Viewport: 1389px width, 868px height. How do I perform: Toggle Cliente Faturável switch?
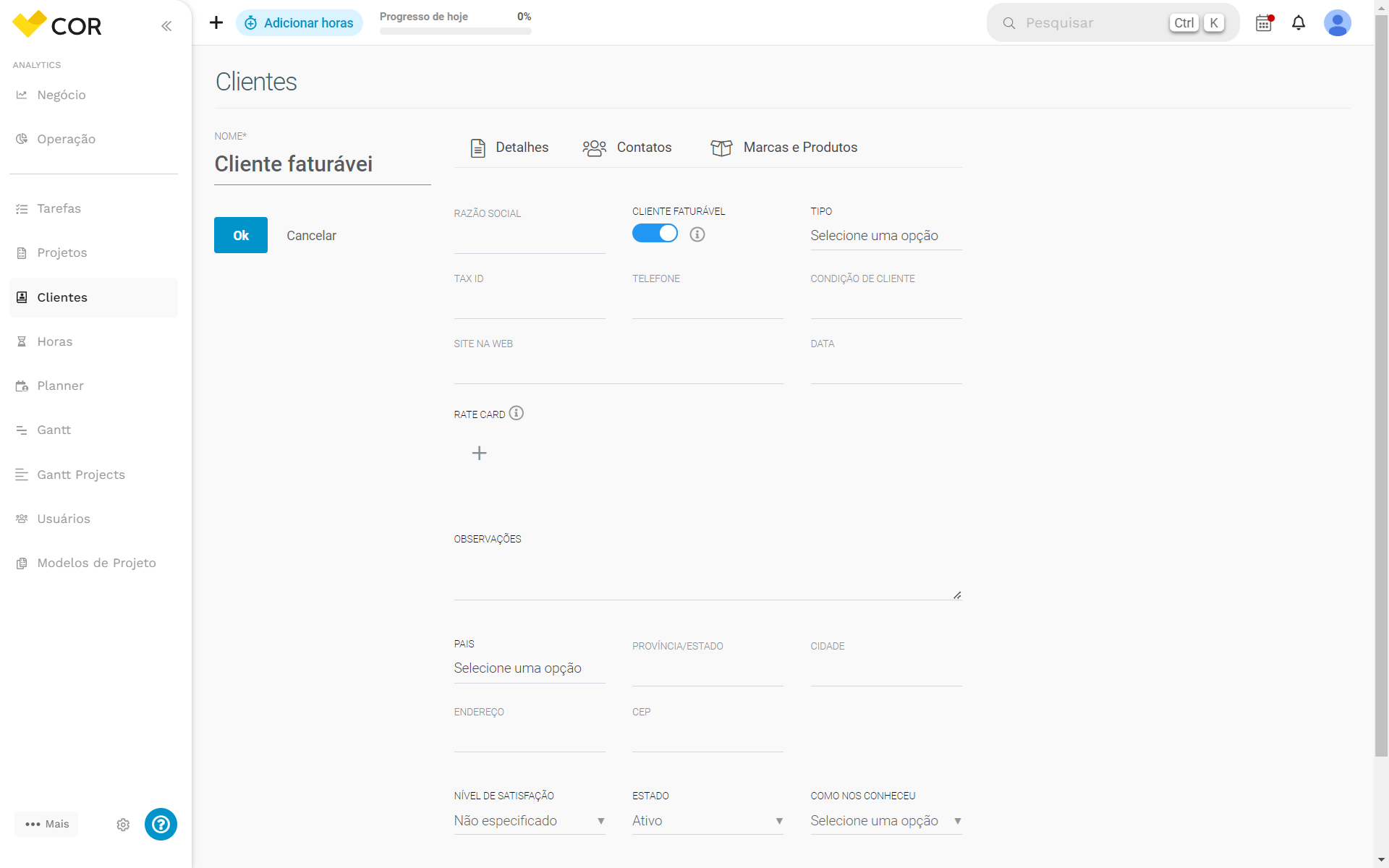(x=655, y=233)
